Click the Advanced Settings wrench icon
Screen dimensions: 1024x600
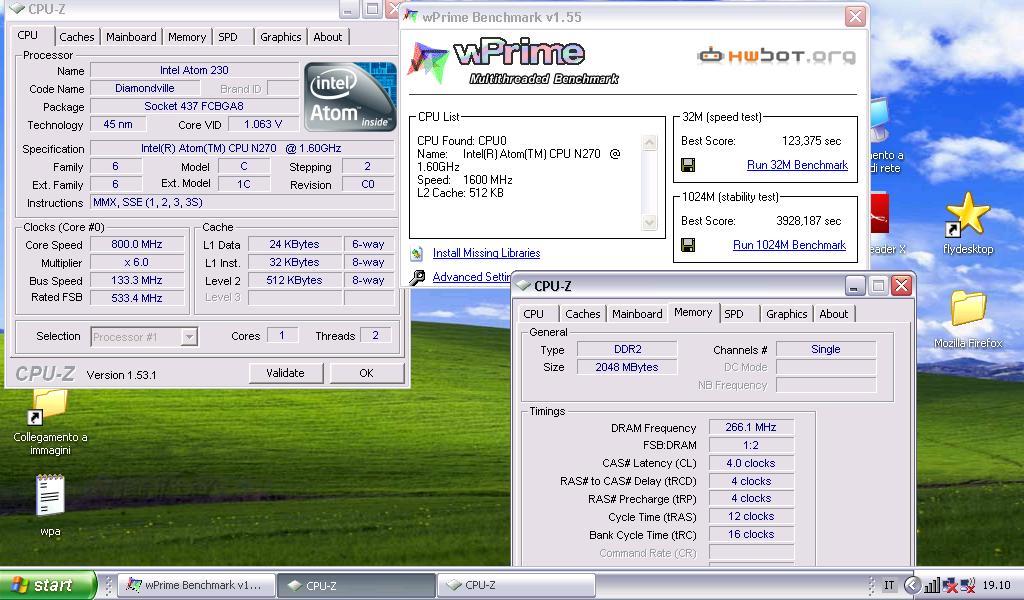pyautogui.click(x=417, y=277)
